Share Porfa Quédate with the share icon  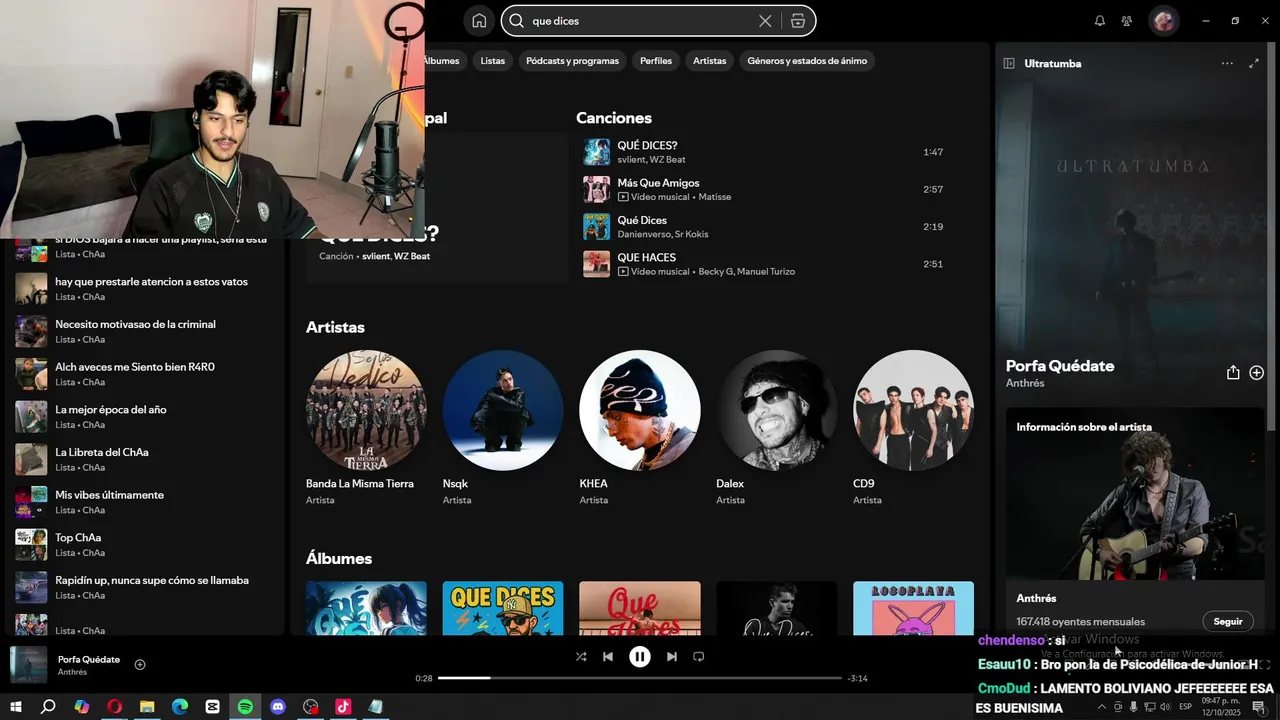[x=1233, y=372]
